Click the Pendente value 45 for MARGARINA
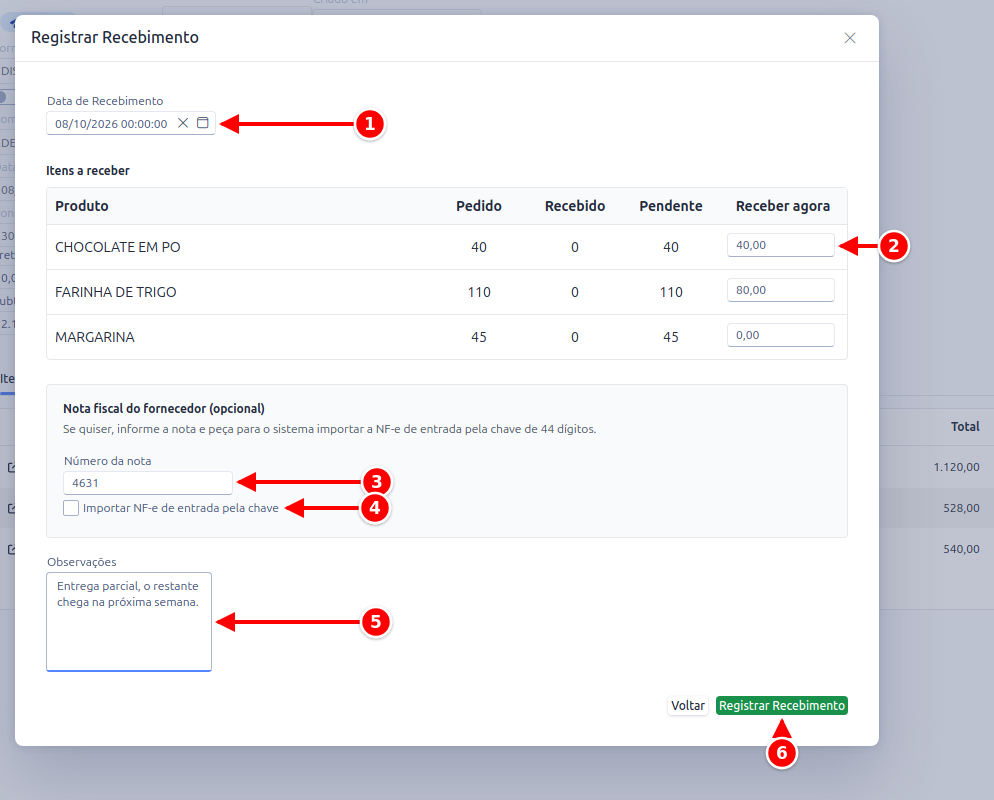This screenshot has height=800, width=994. click(x=671, y=337)
